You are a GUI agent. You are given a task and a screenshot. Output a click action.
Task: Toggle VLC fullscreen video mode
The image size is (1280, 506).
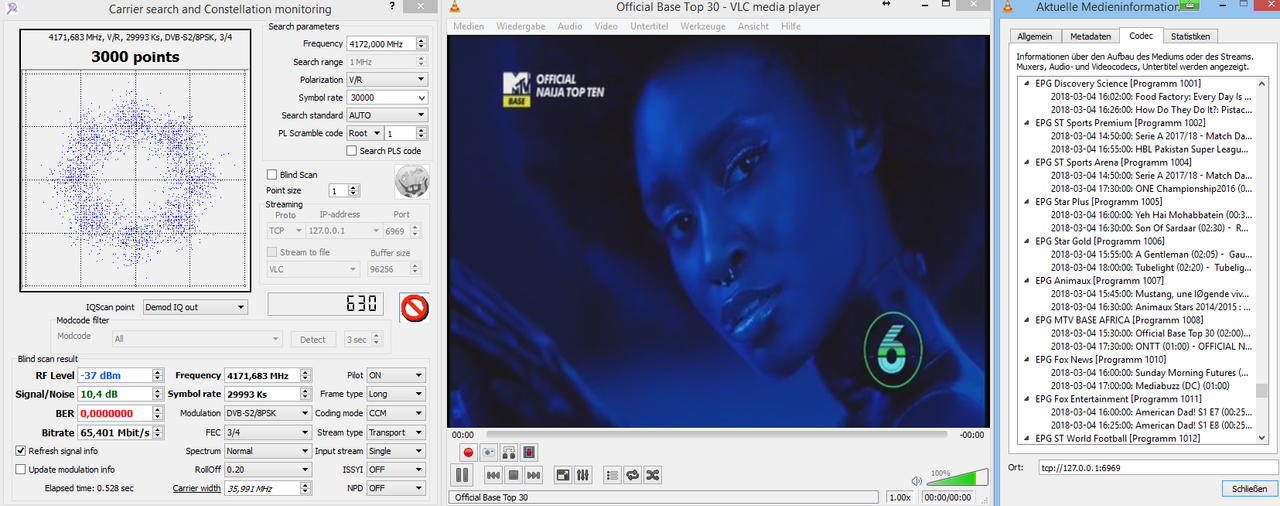[563, 475]
